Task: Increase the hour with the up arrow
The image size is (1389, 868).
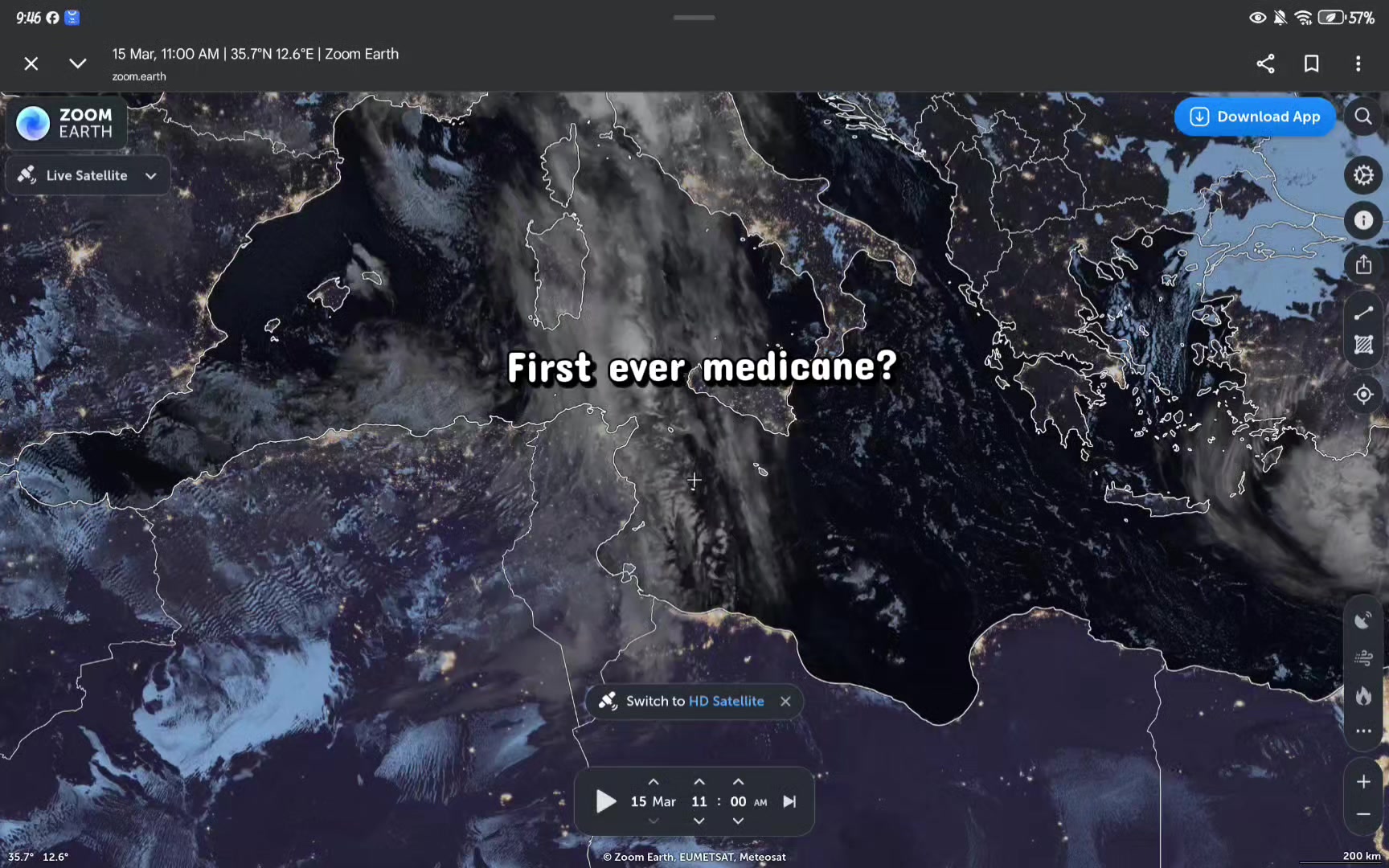Action: [x=699, y=782]
